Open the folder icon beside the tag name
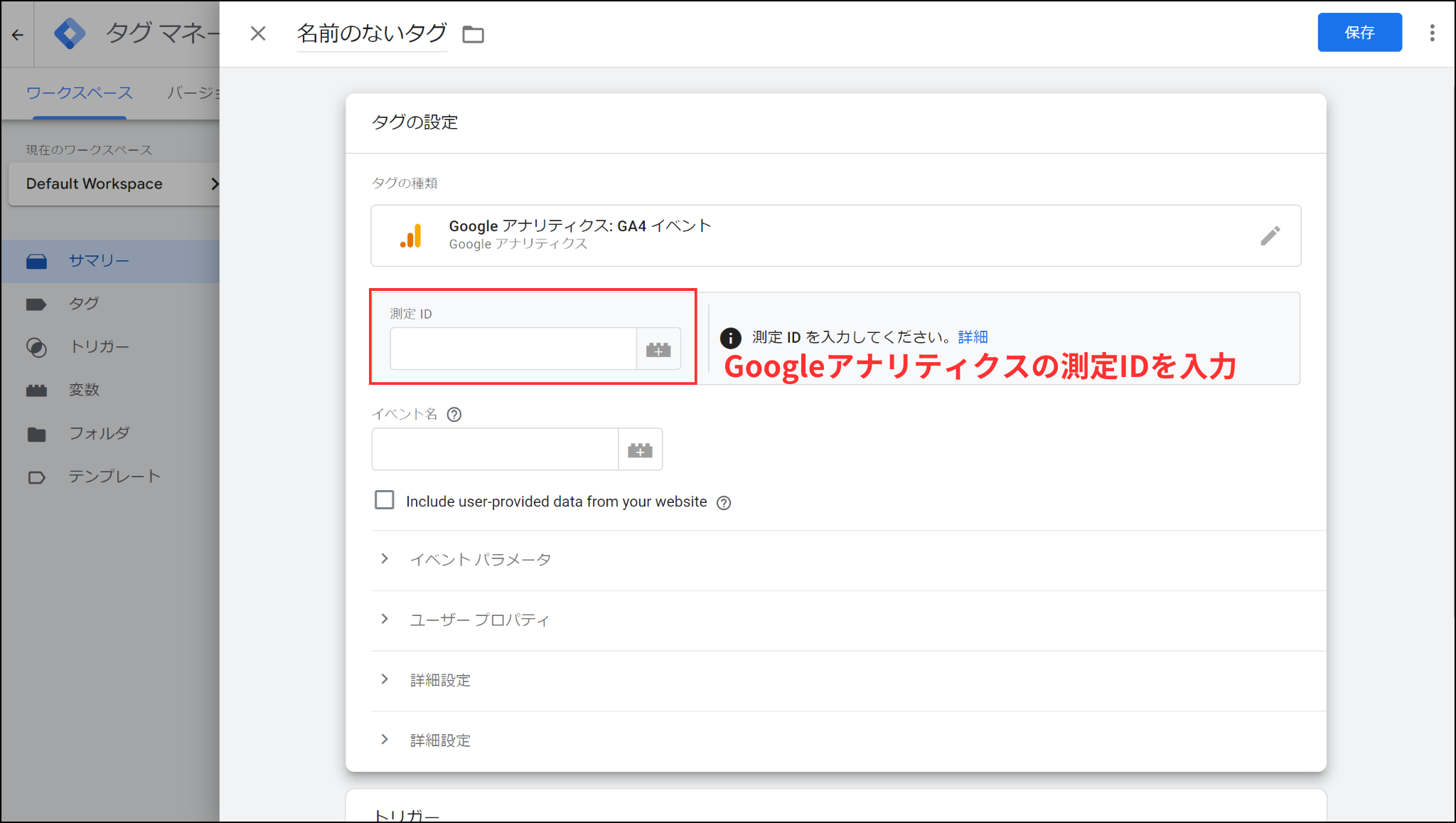This screenshot has height=823, width=1456. (x=473, y=34)
